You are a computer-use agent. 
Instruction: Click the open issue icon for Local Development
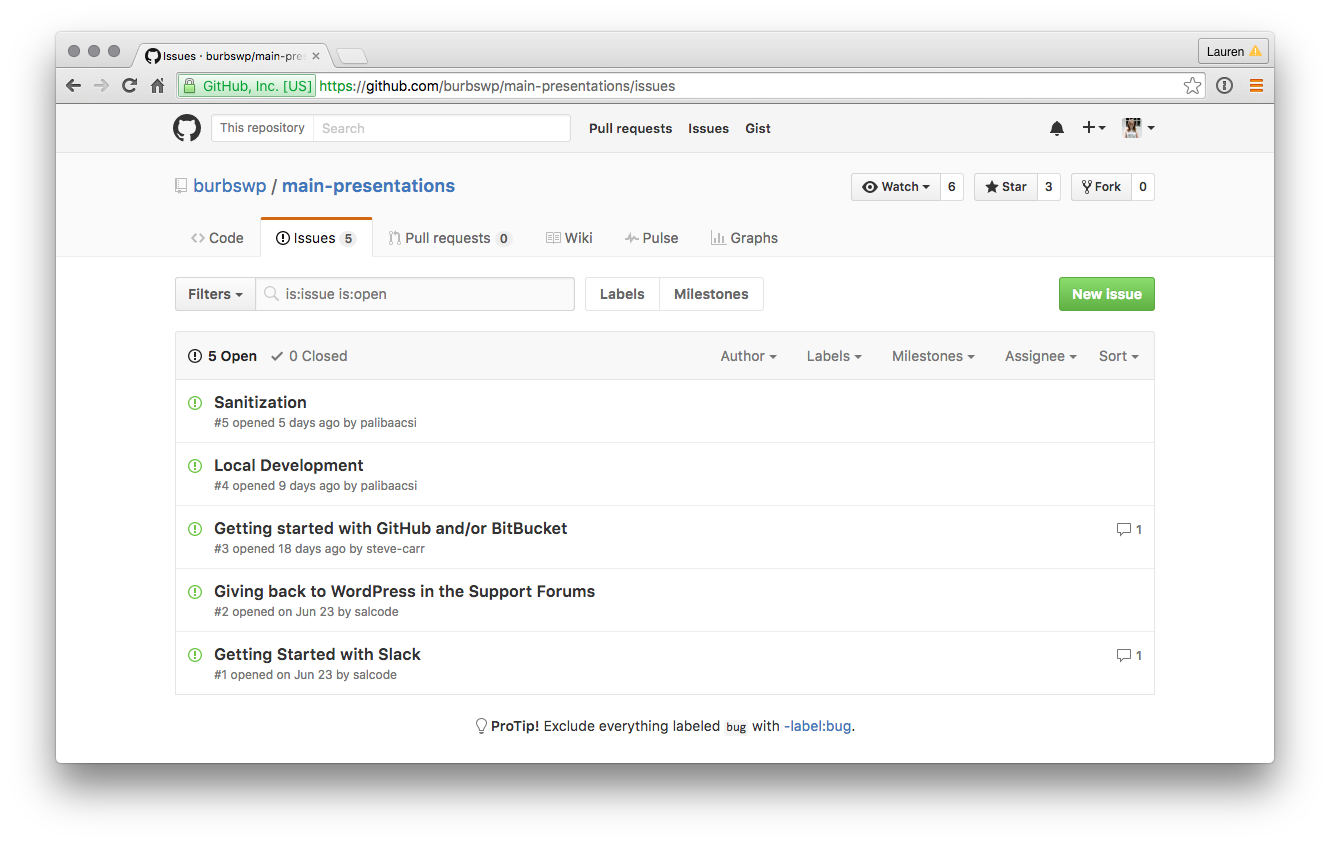pos(195,466)
